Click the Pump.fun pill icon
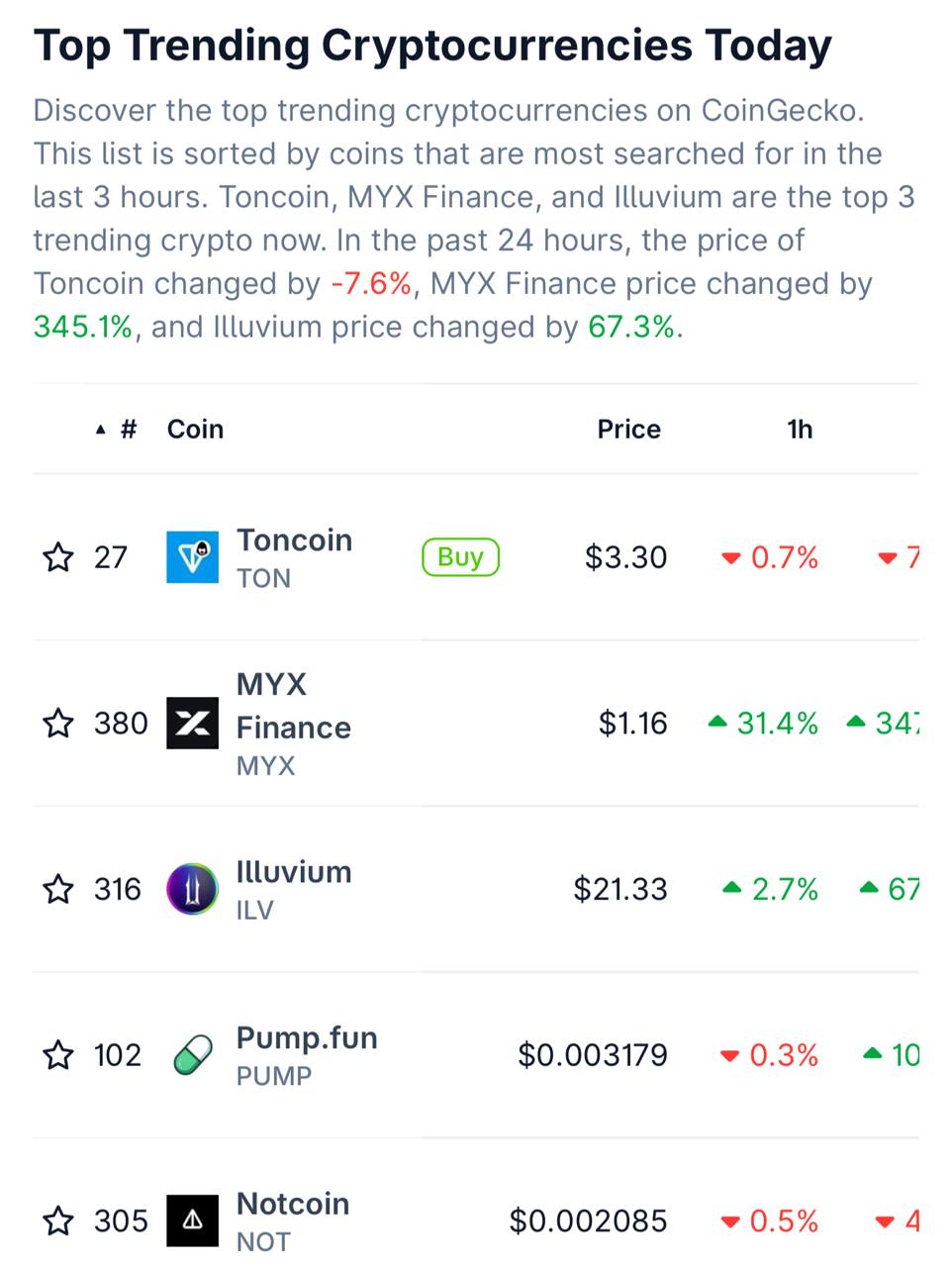Screen dimensions: 952x1267 pos(192,1055)
